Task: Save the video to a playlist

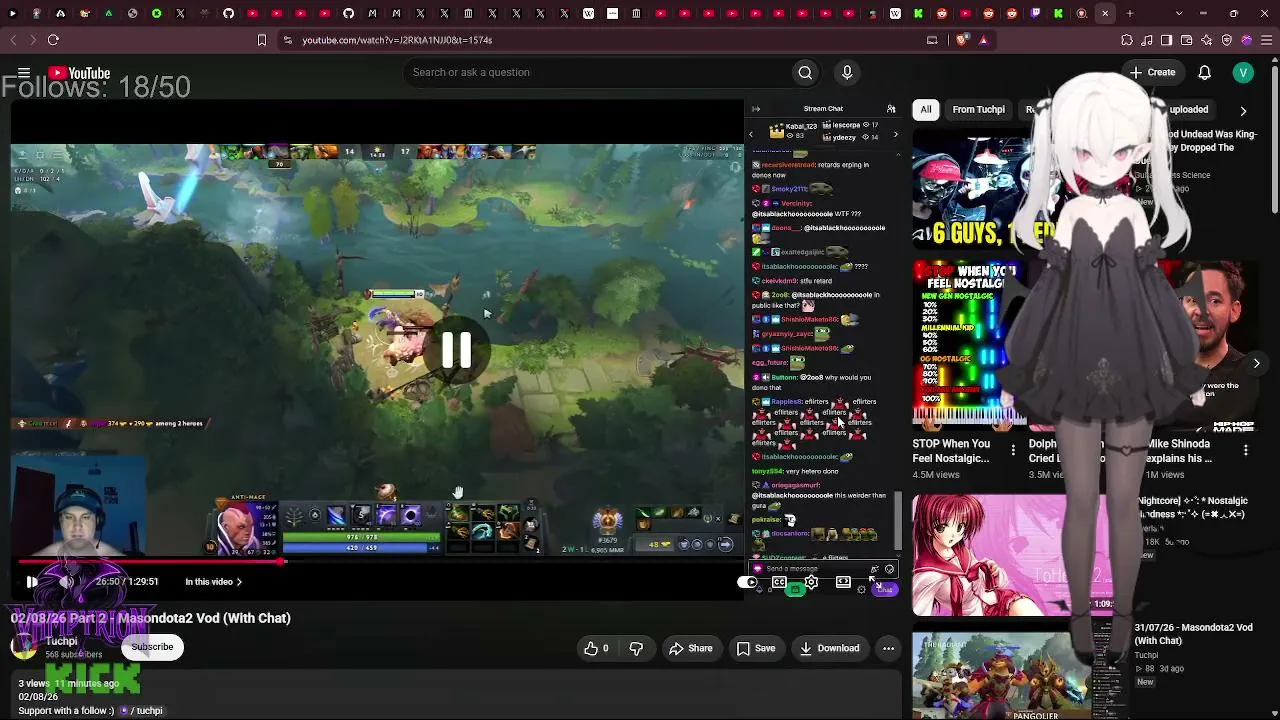Action: tap(756, 648)
